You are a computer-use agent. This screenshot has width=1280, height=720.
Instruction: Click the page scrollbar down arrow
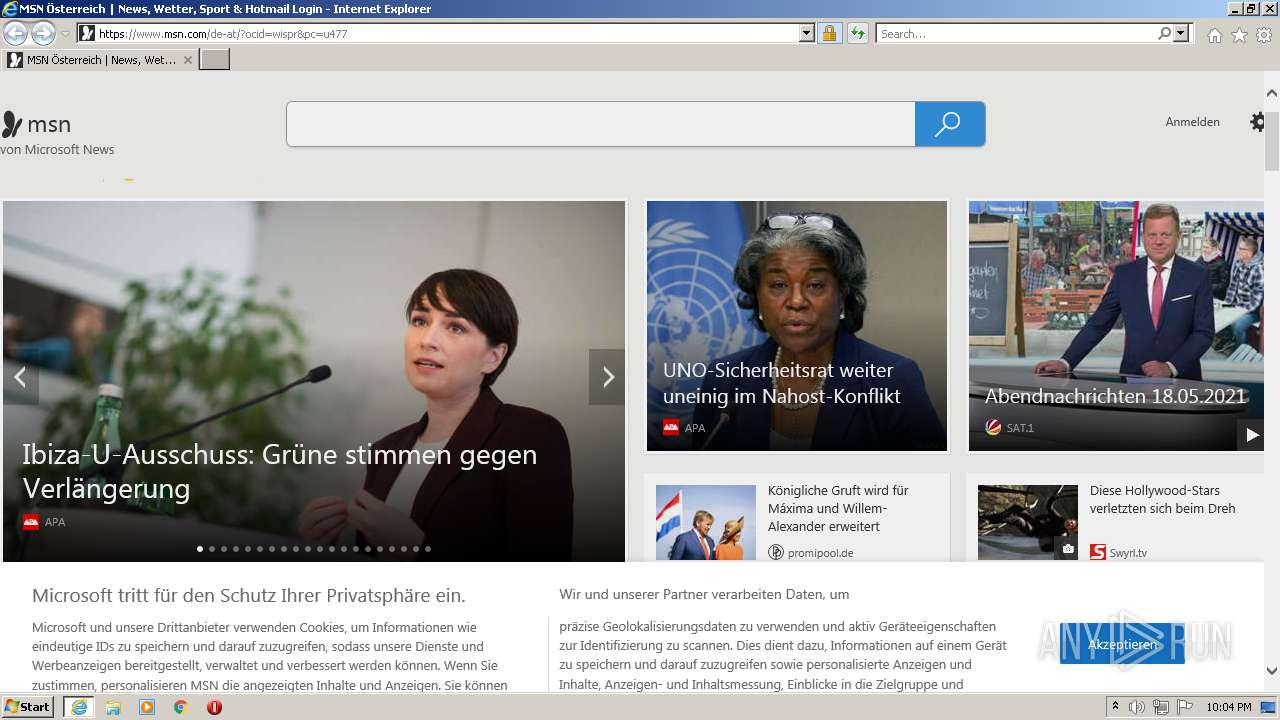(1272, 671)
